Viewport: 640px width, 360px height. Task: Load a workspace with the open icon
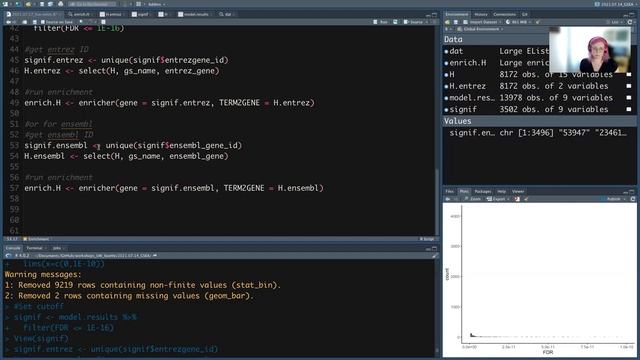(x=448, y=22)
